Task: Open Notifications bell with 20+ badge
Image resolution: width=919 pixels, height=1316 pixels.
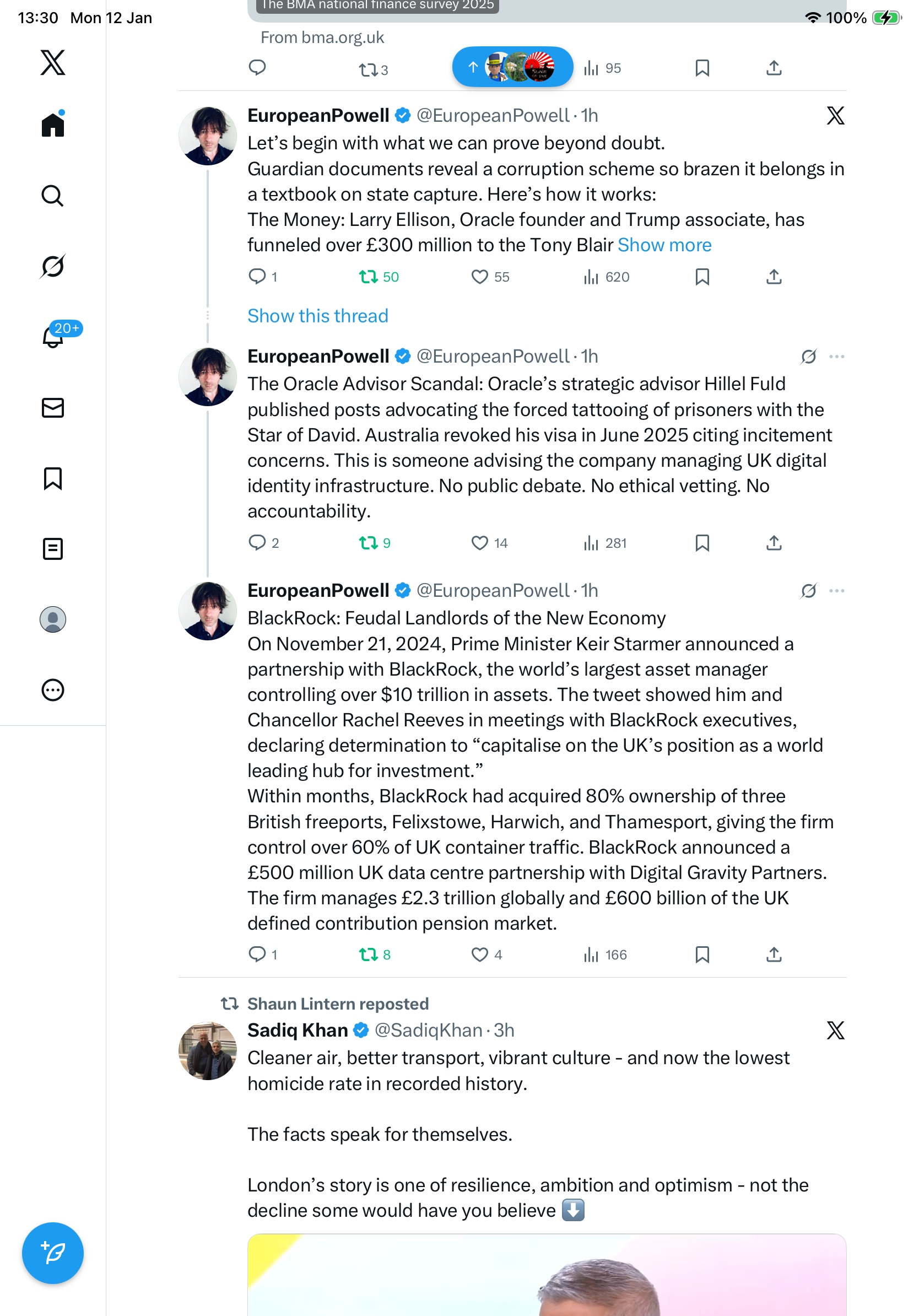Action: coord(53,337)
